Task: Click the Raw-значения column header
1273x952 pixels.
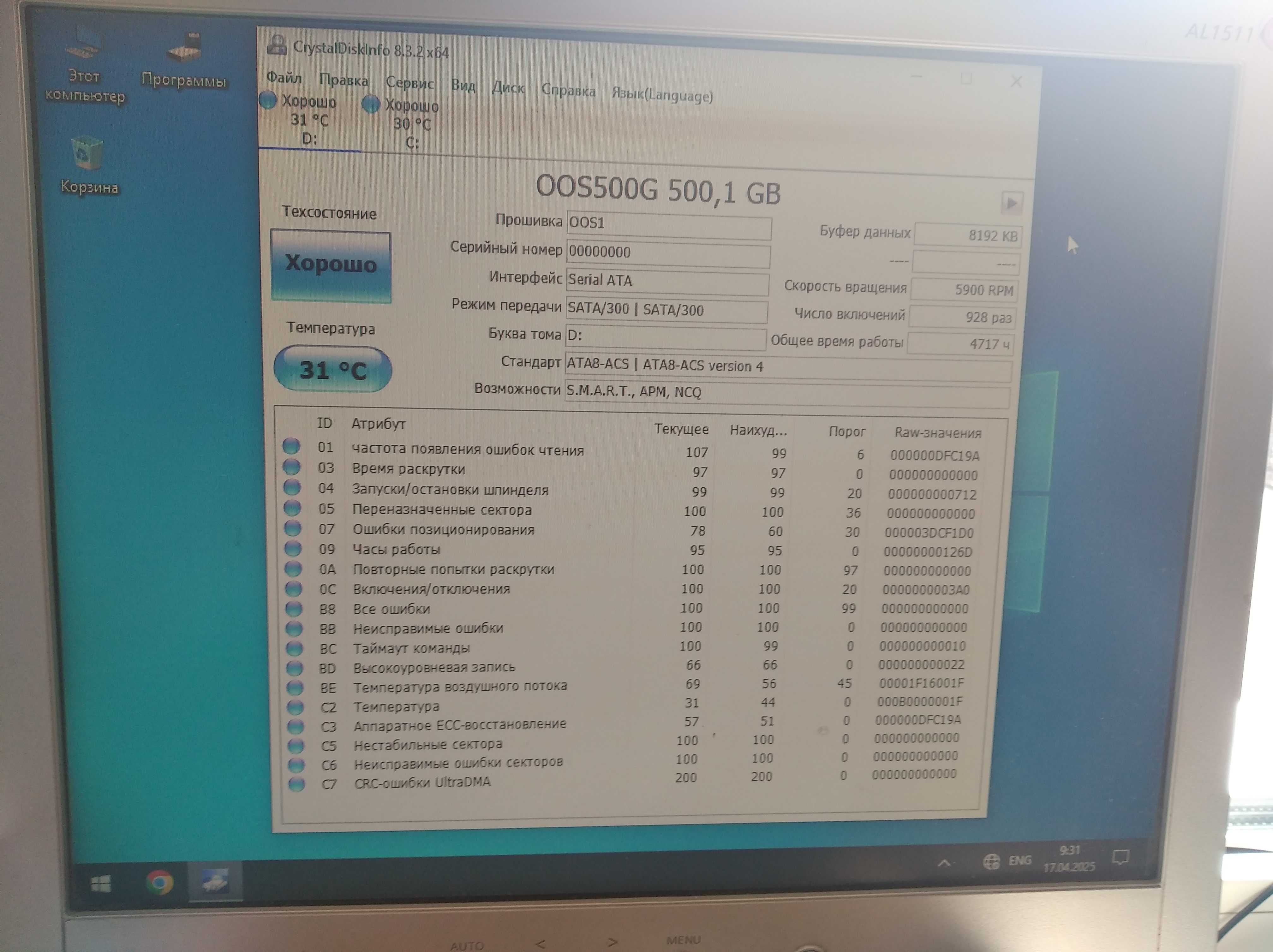Action: pos(938,433)
